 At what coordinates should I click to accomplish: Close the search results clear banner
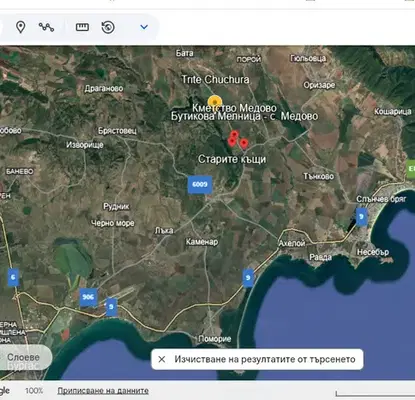[162, 359]
